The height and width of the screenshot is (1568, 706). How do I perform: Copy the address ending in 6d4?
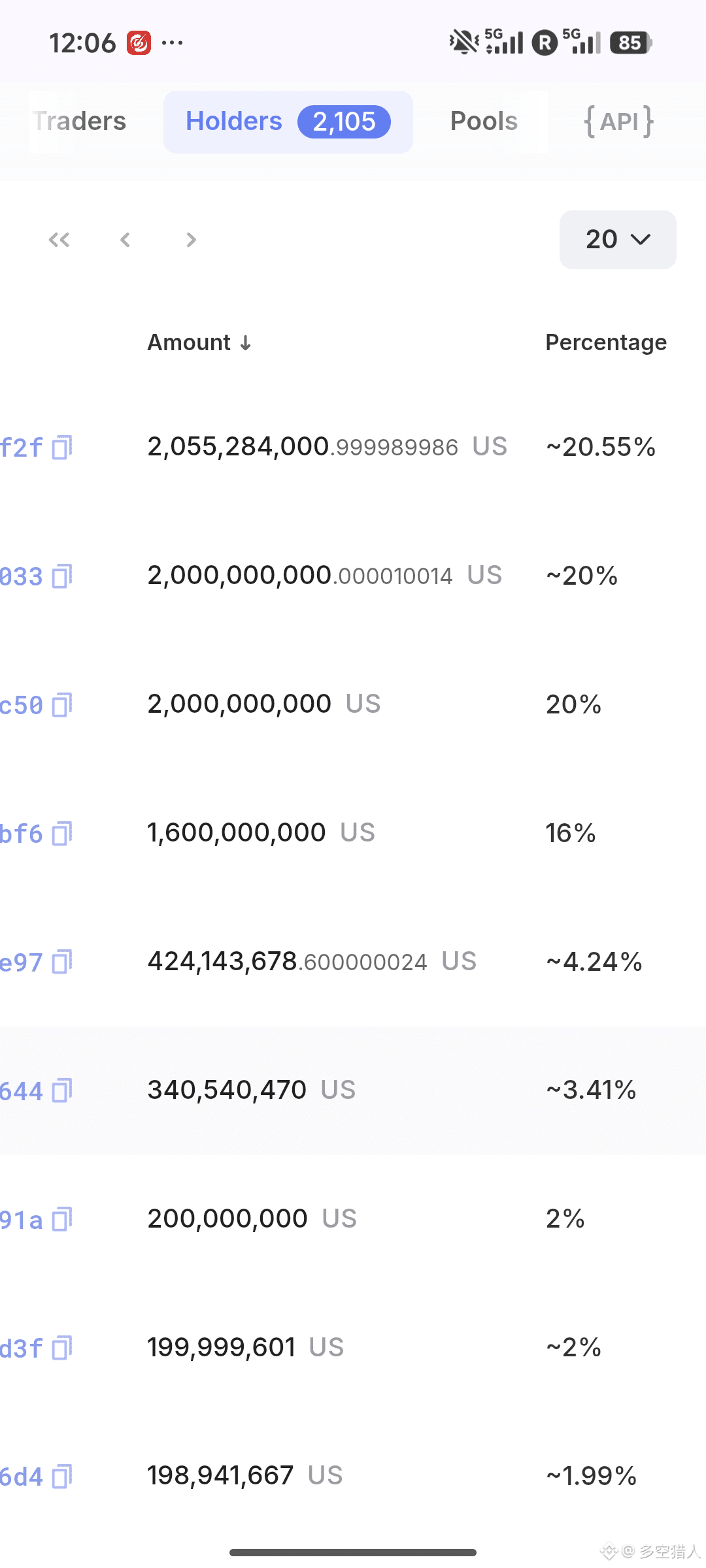[x=62, y=1477]
